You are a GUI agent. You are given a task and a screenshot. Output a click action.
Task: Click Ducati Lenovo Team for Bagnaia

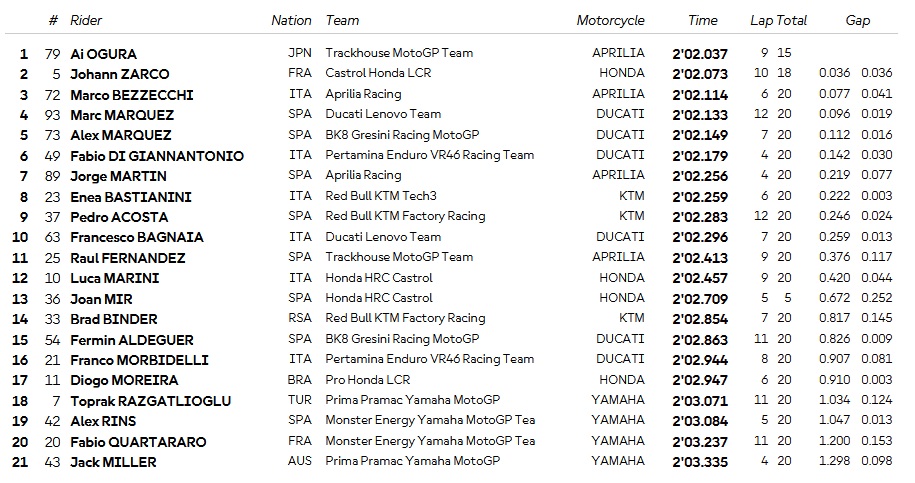pos(383,237)
